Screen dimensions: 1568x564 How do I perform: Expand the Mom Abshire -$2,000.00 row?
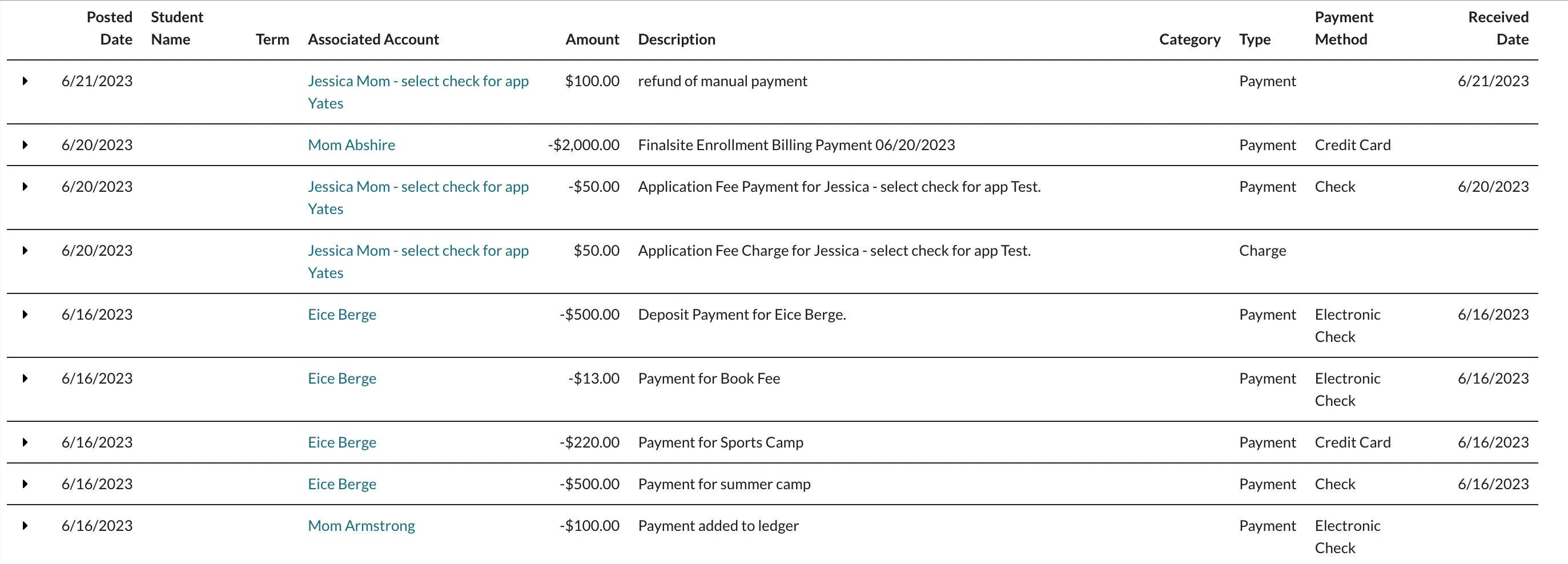click(x=25, y=145)
